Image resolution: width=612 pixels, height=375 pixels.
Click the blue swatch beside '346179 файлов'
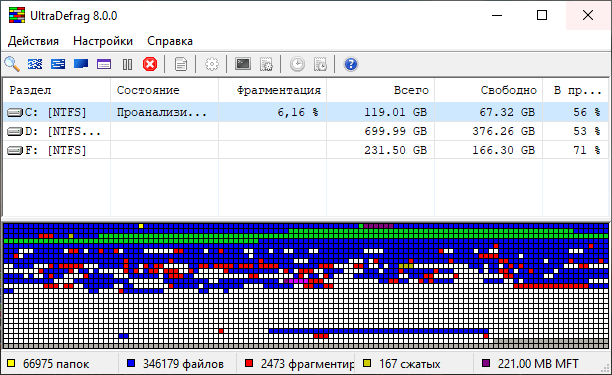[x=131, y=363]
